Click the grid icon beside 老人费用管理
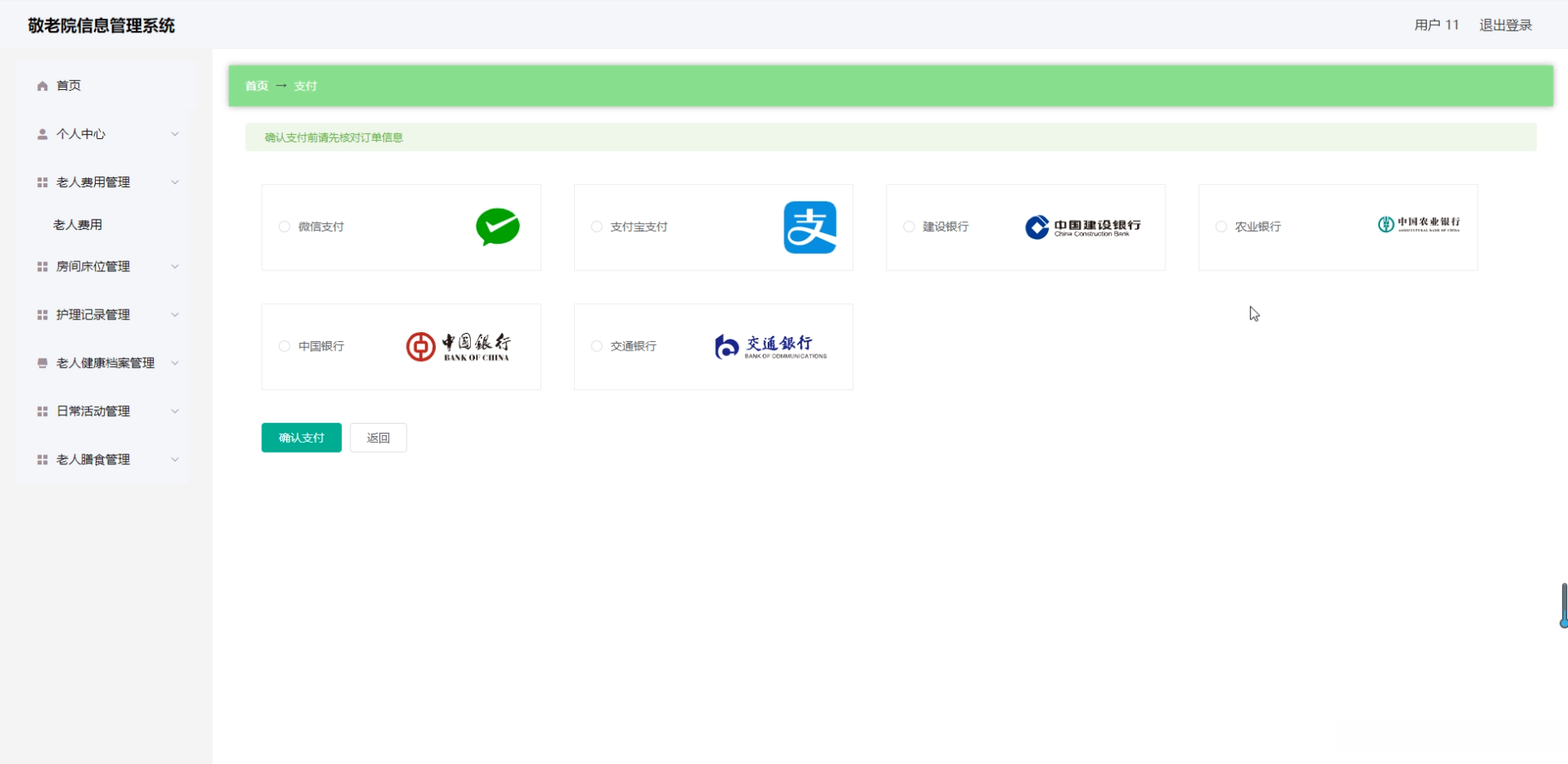This screenshot has height=764, width=1568. (42, 182)
